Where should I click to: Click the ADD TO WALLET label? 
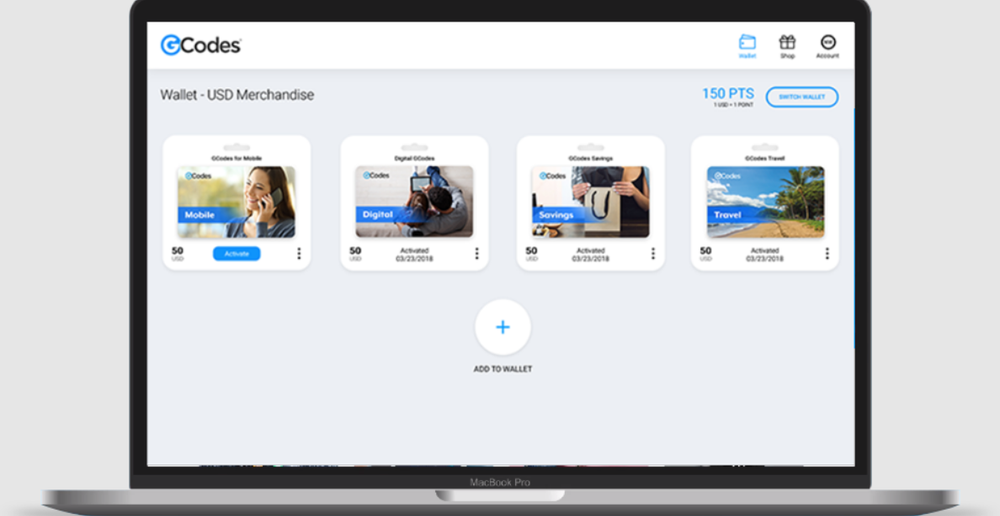click(x=503, y=369)
